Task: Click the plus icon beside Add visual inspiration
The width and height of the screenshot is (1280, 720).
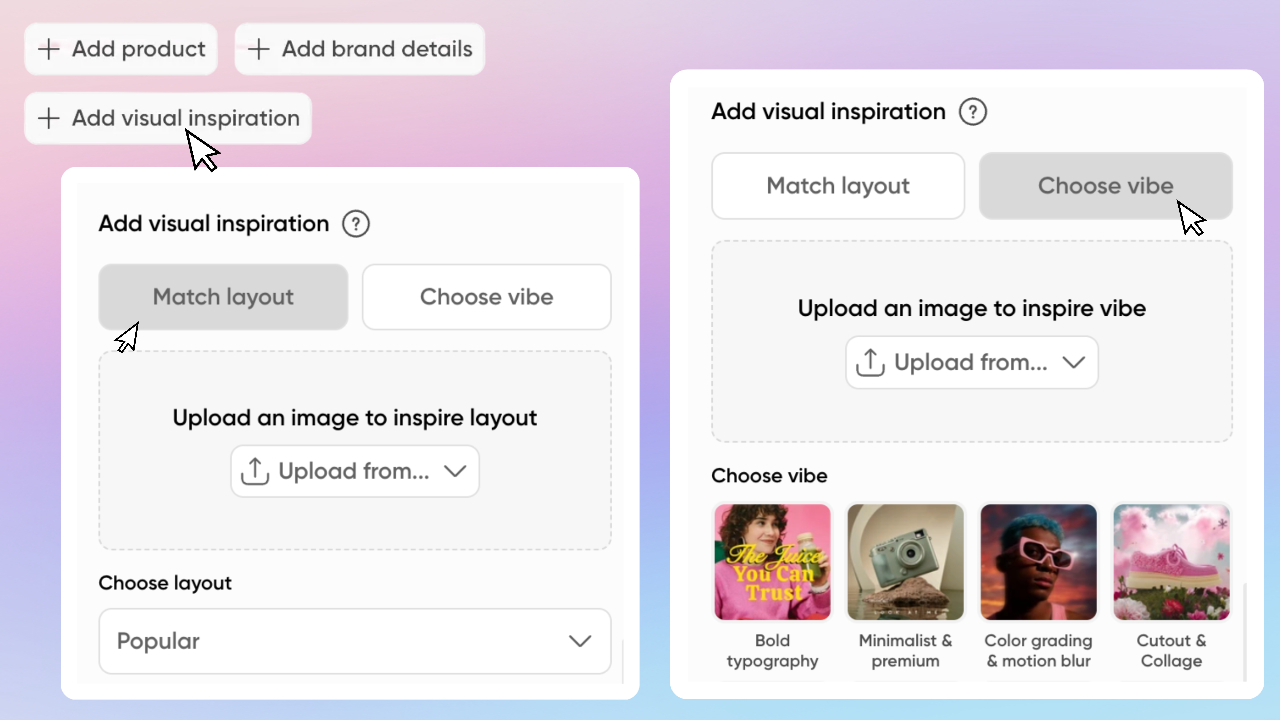Action: [48, 118]
